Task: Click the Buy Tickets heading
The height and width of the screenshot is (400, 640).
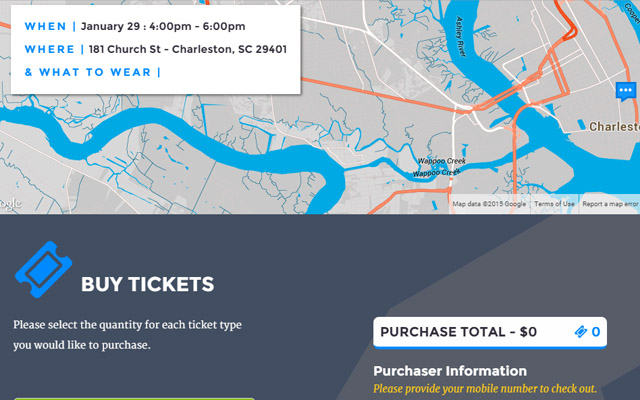Action: tap(147, 284)
